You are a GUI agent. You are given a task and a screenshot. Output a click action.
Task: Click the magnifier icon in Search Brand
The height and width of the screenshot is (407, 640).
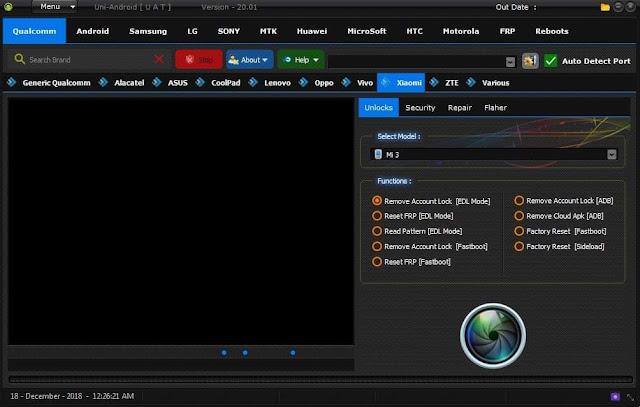(x=19, y=59)
